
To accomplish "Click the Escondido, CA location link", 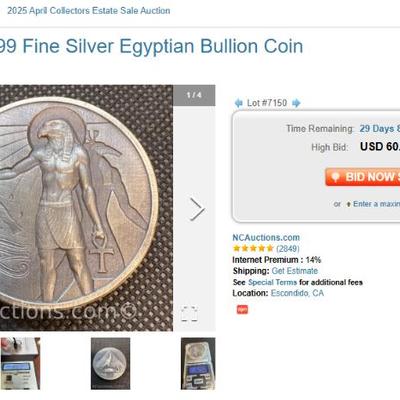I will pyautogui.click(x=297, y=293).
